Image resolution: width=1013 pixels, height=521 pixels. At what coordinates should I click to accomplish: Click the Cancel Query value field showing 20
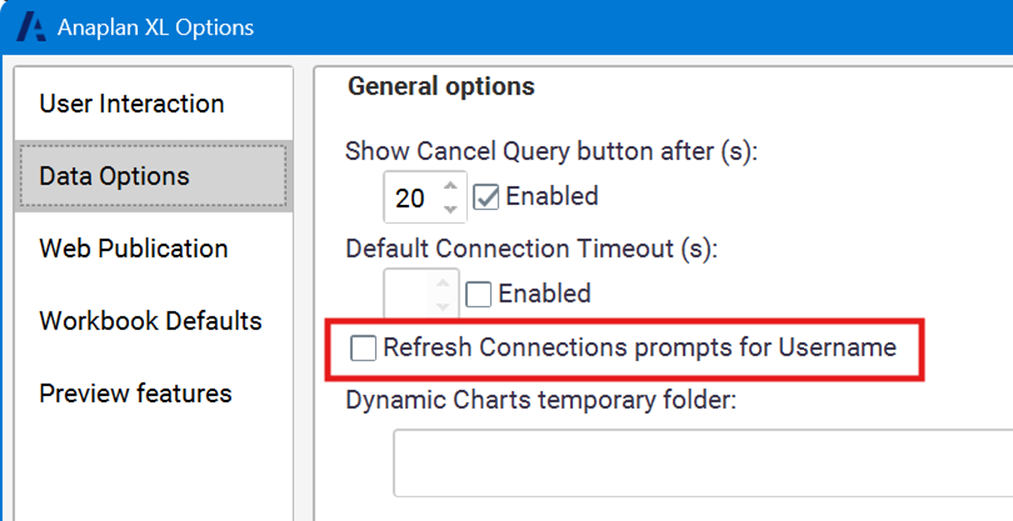(x=411, y=198)
